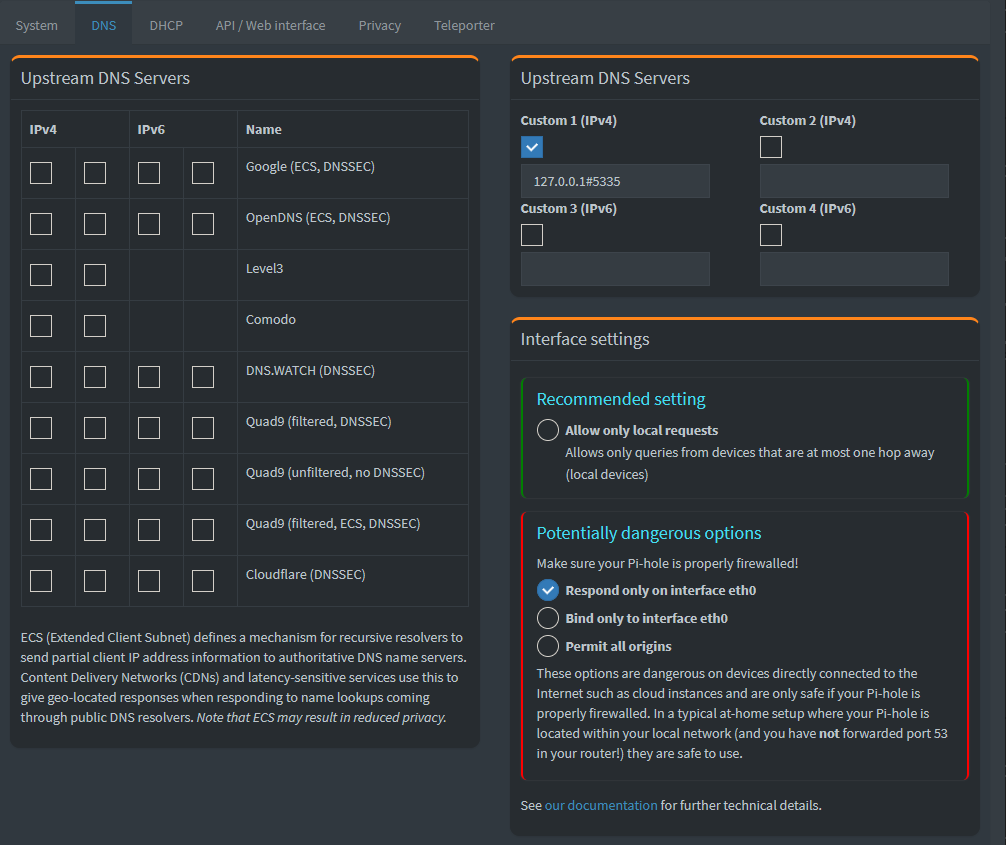Image resolution: width=1006 pixels, height=845 pixels.
Task: Enable Google primary IPv4 checkbox
Action: click(x=41, y=173)
